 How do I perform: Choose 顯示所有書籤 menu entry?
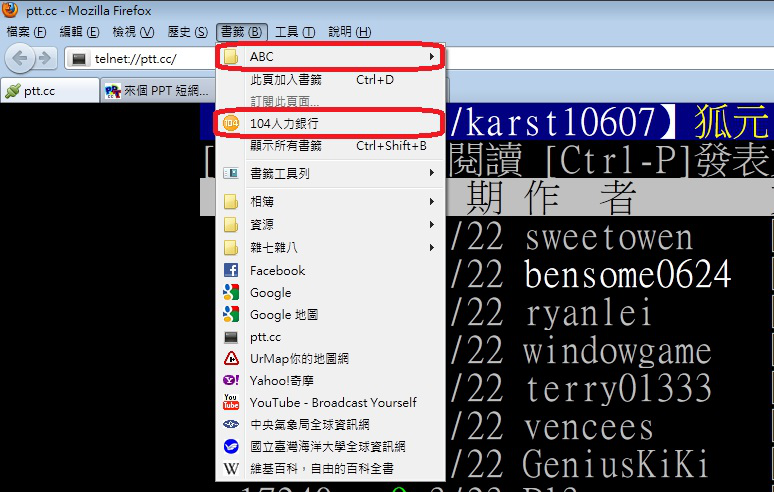click(x=331, y=146)
